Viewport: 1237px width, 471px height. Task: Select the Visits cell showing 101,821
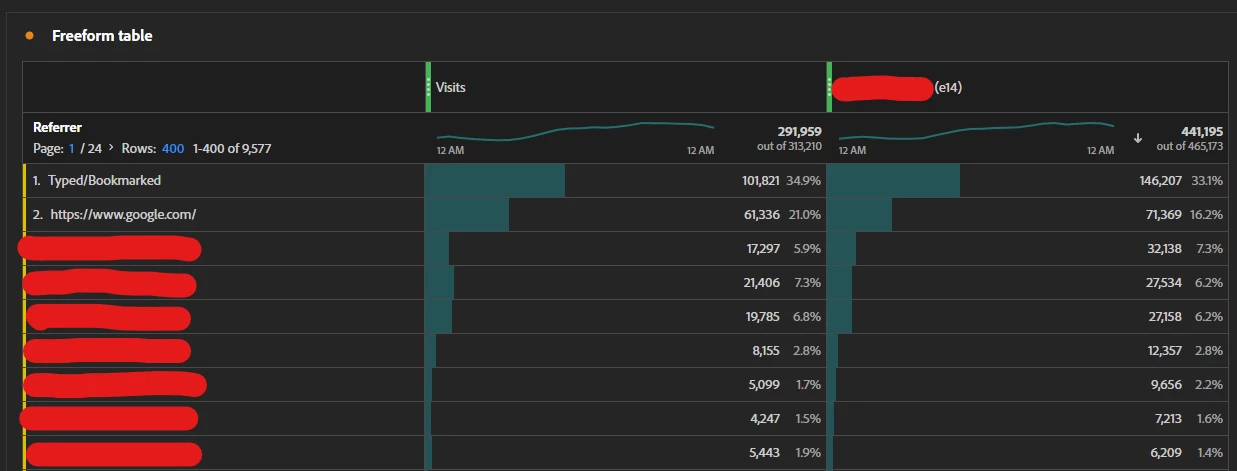[x=626, y=181]
